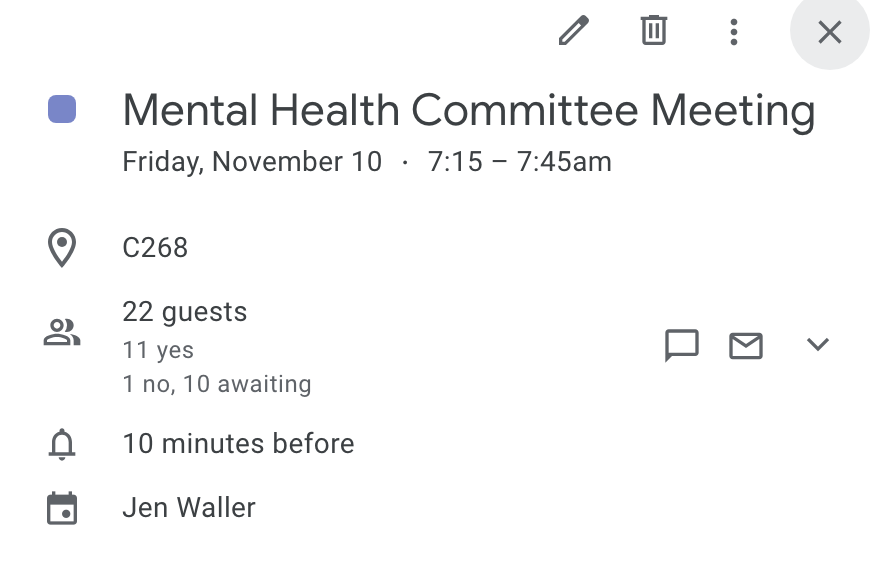Click the 11 yes response count
Image resolution: width=870 pixels, height=566 pixels.
point(158,350)
